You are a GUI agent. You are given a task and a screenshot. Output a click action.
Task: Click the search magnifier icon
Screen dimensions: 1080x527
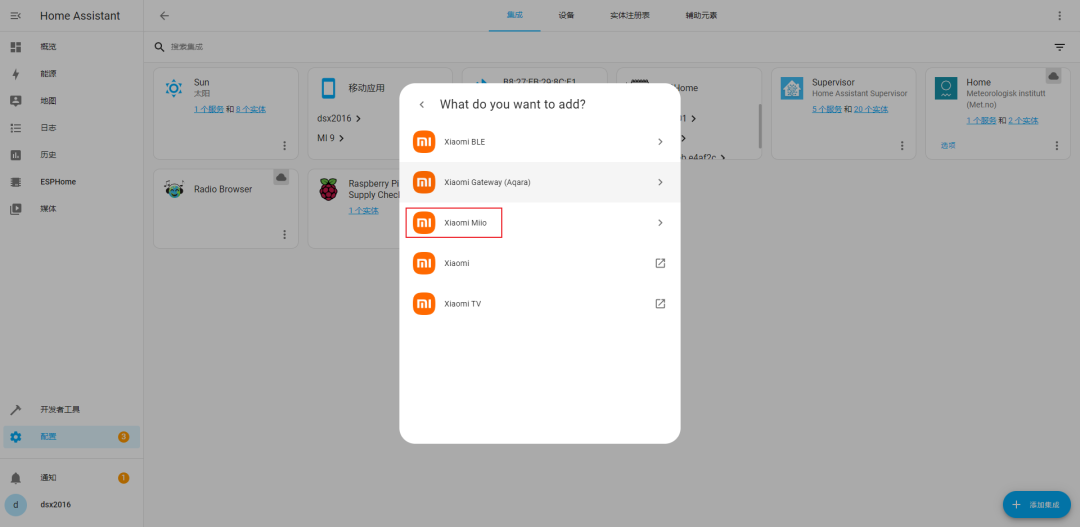pyautogui.click(x=159, y=47)
